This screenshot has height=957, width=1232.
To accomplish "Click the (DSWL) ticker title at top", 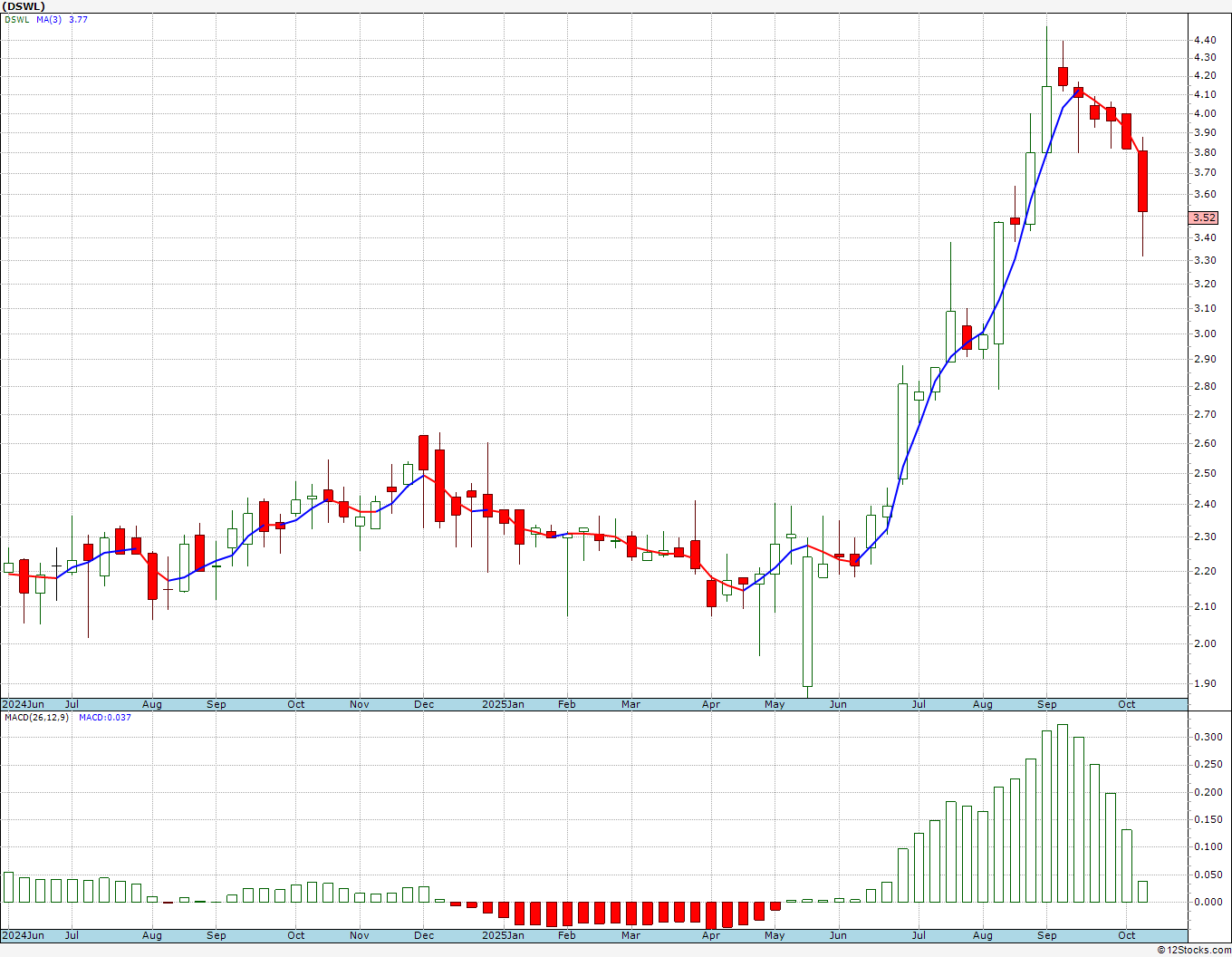I will point(24,6).
